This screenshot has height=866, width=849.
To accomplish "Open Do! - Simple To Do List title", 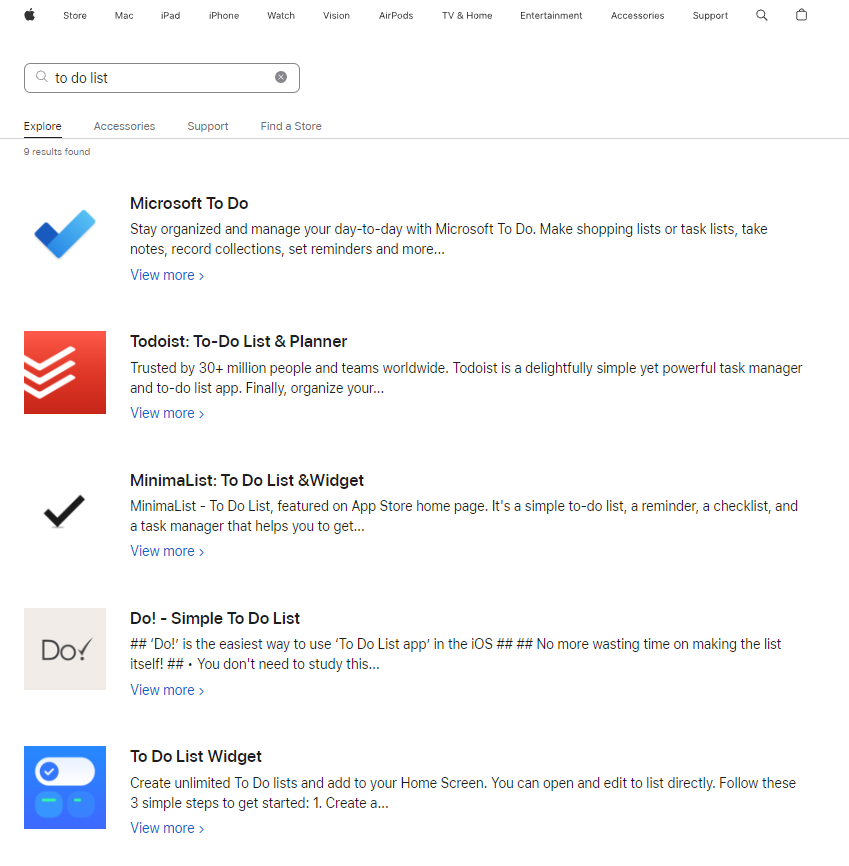I will point(215,618).
